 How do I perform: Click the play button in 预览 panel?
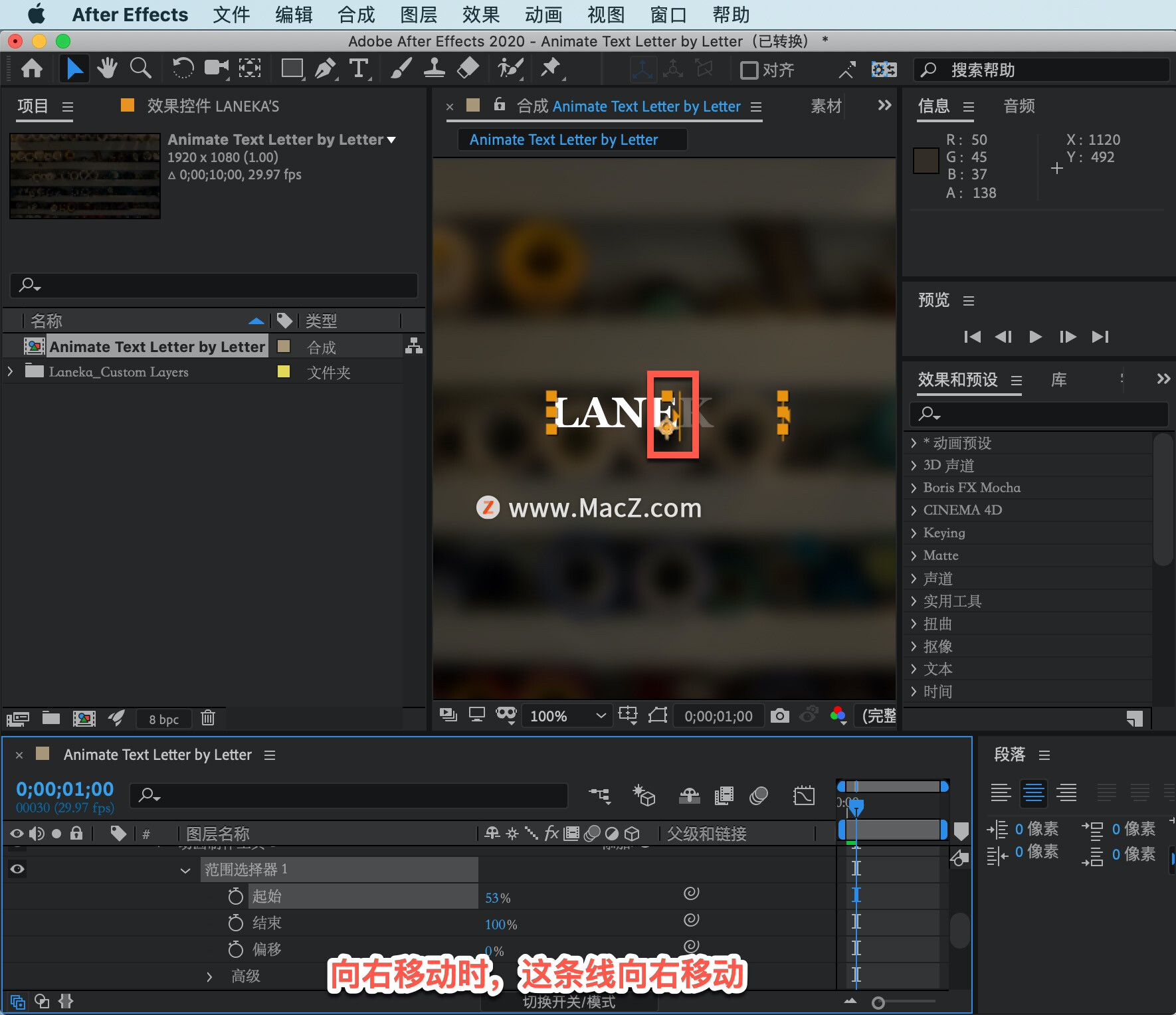coord(1035,337)
